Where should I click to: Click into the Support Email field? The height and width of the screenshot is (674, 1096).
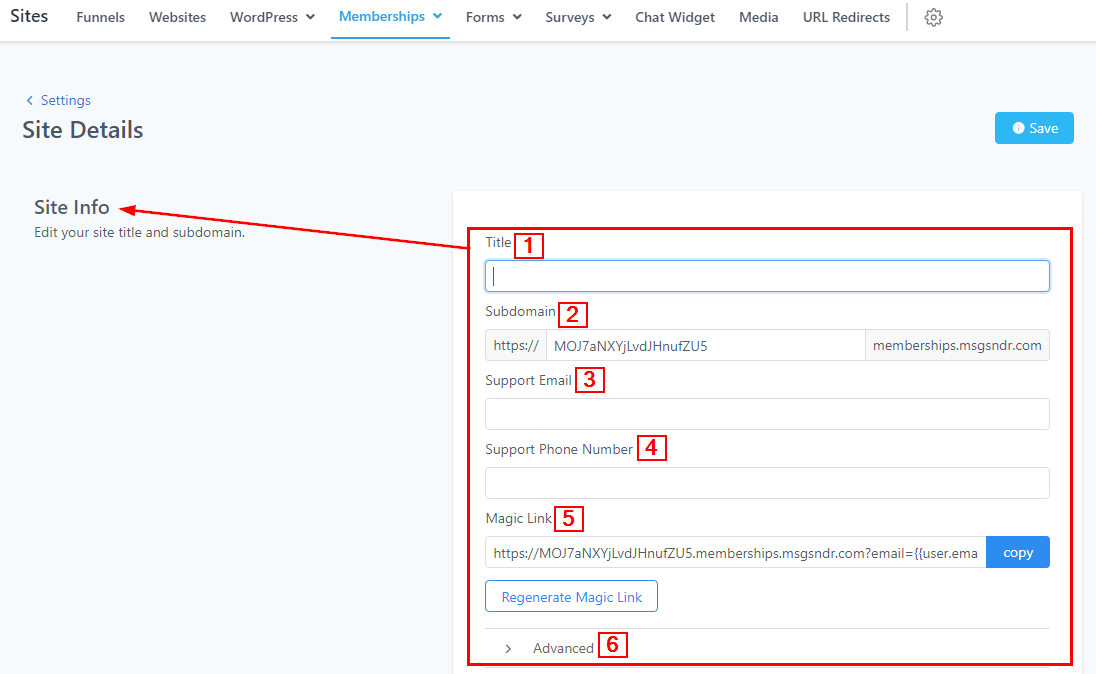tap(767, 414)
